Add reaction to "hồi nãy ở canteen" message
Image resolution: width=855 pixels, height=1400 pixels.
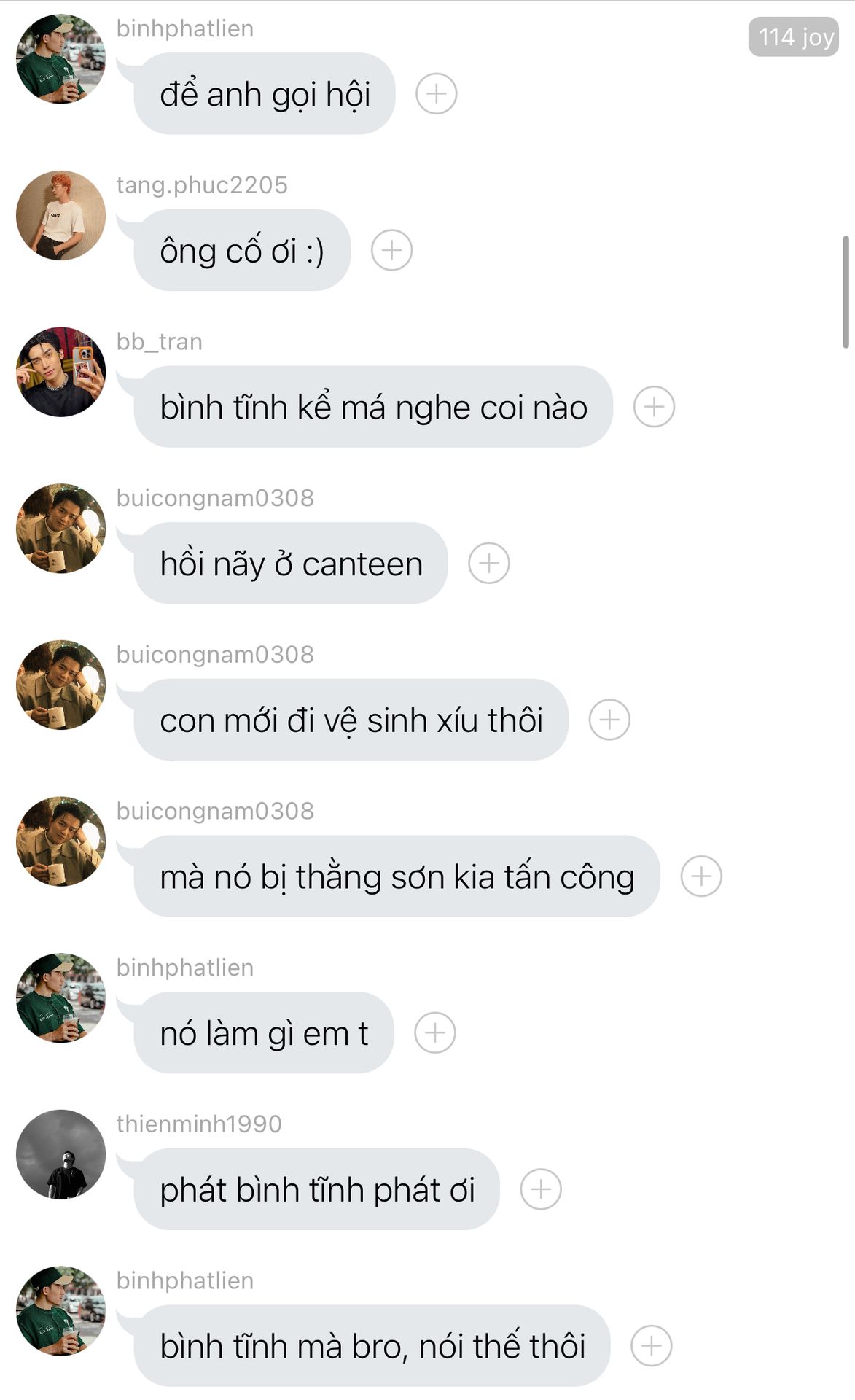488,563
